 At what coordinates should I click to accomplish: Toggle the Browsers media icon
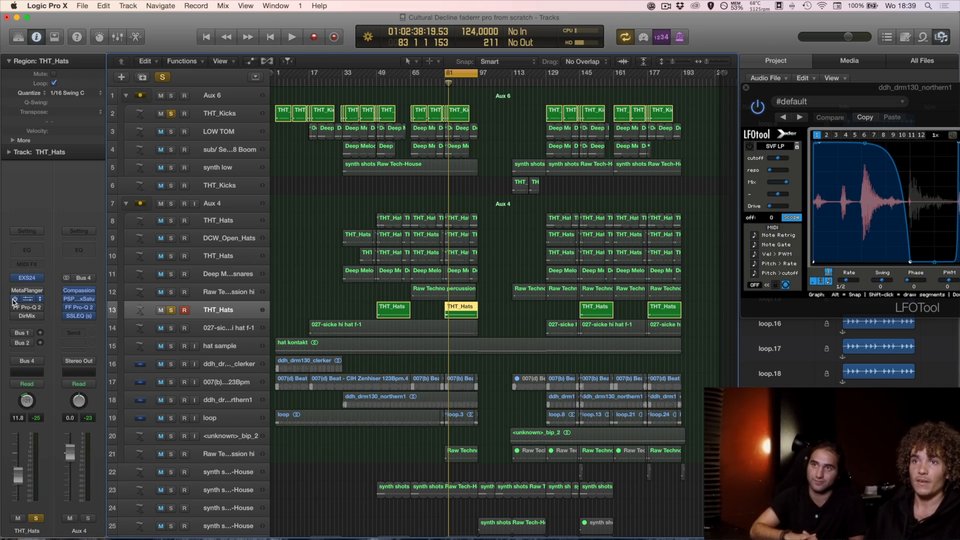pyautogui.click(x=941, y=37)
